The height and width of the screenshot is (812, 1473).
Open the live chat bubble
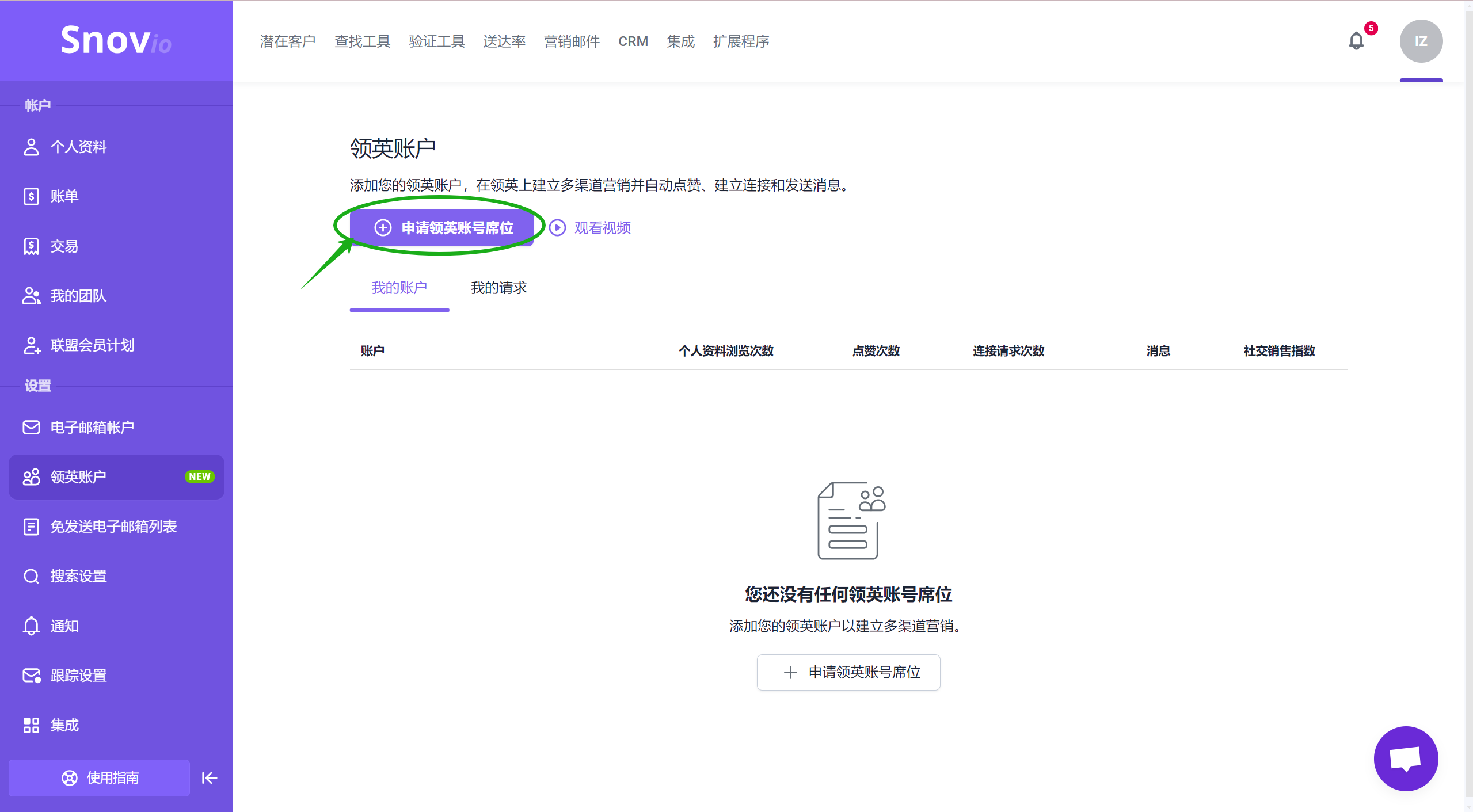point(1405,758)
